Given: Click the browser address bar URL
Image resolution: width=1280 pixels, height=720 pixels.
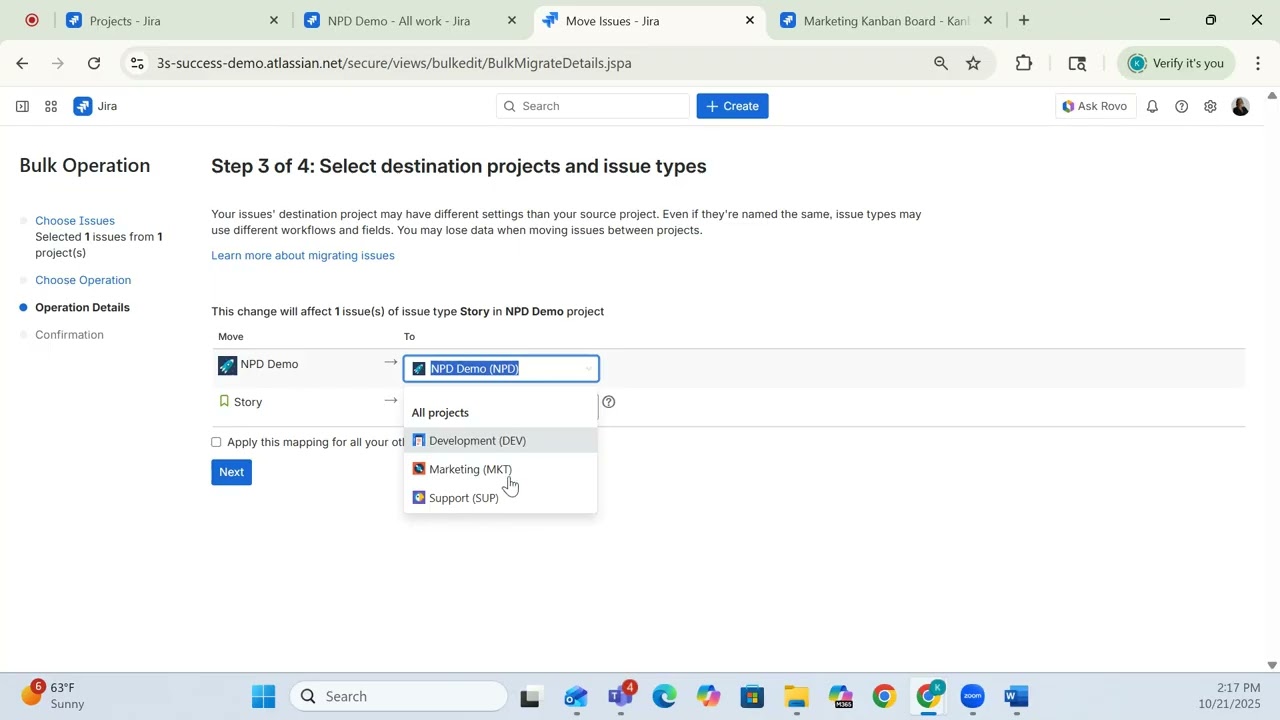Looking at the screenshot, I should coord(394,63).
